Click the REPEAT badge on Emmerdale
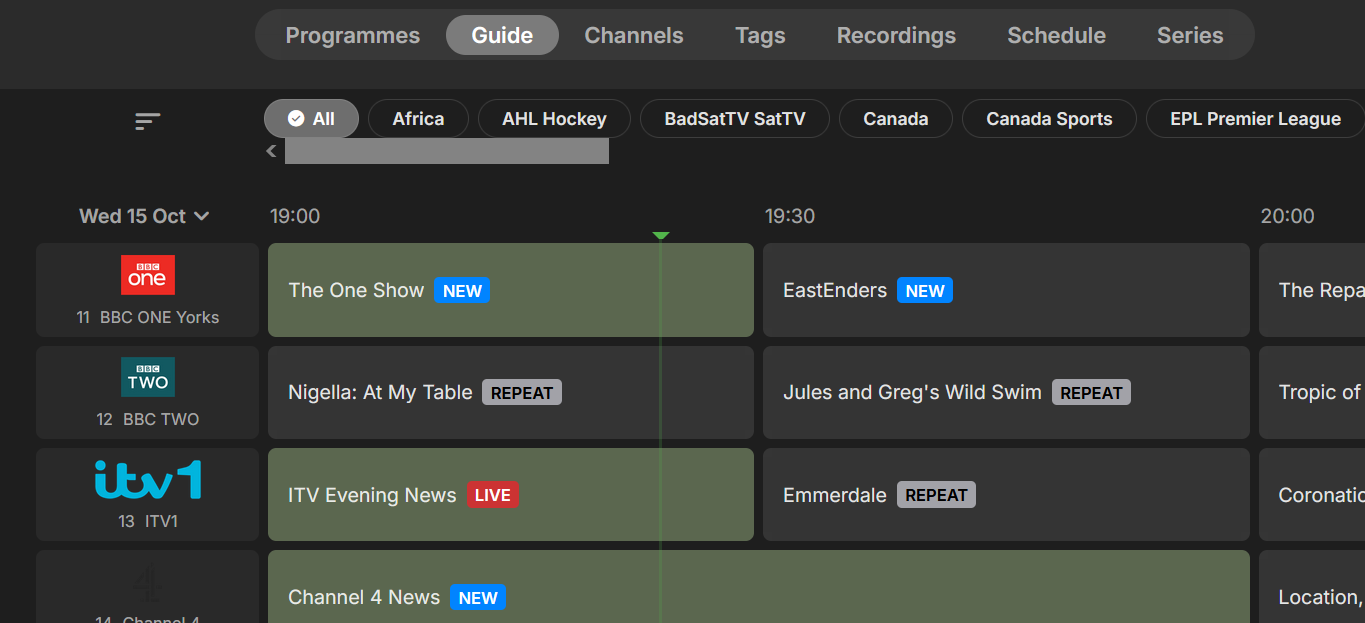Screen dimensions: 1365x623 (936, 495)
